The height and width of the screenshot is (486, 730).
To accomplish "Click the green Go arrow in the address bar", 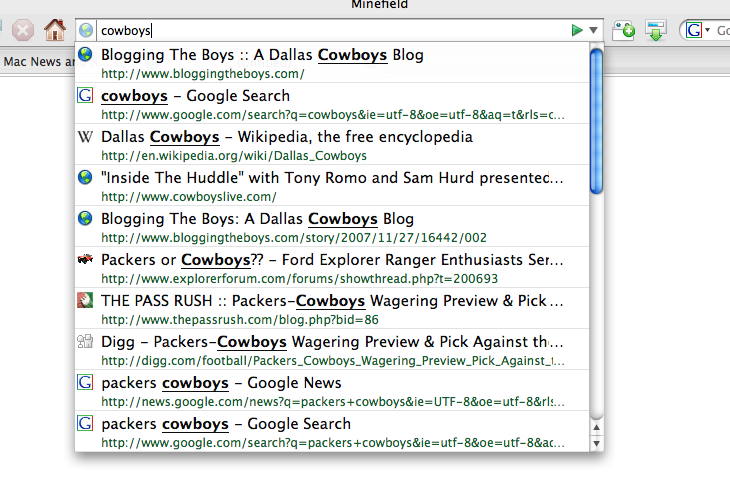I will pos(577,30).
